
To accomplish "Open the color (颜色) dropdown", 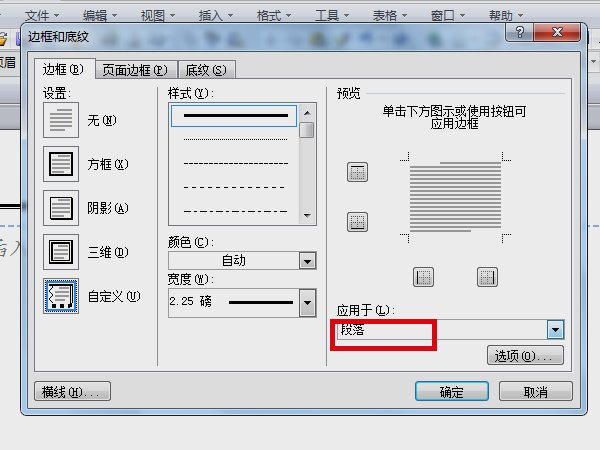I will click(307, 261).
